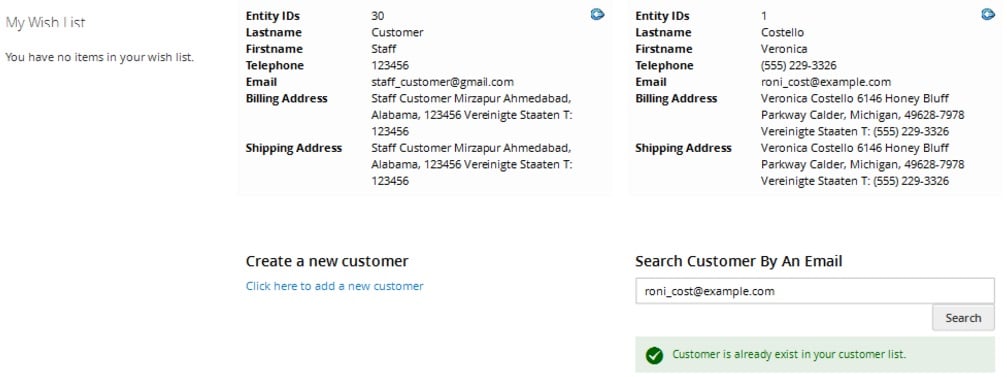1007x377 pixels.
Task: Click the My Wish List heading
Action: point(46,23)
